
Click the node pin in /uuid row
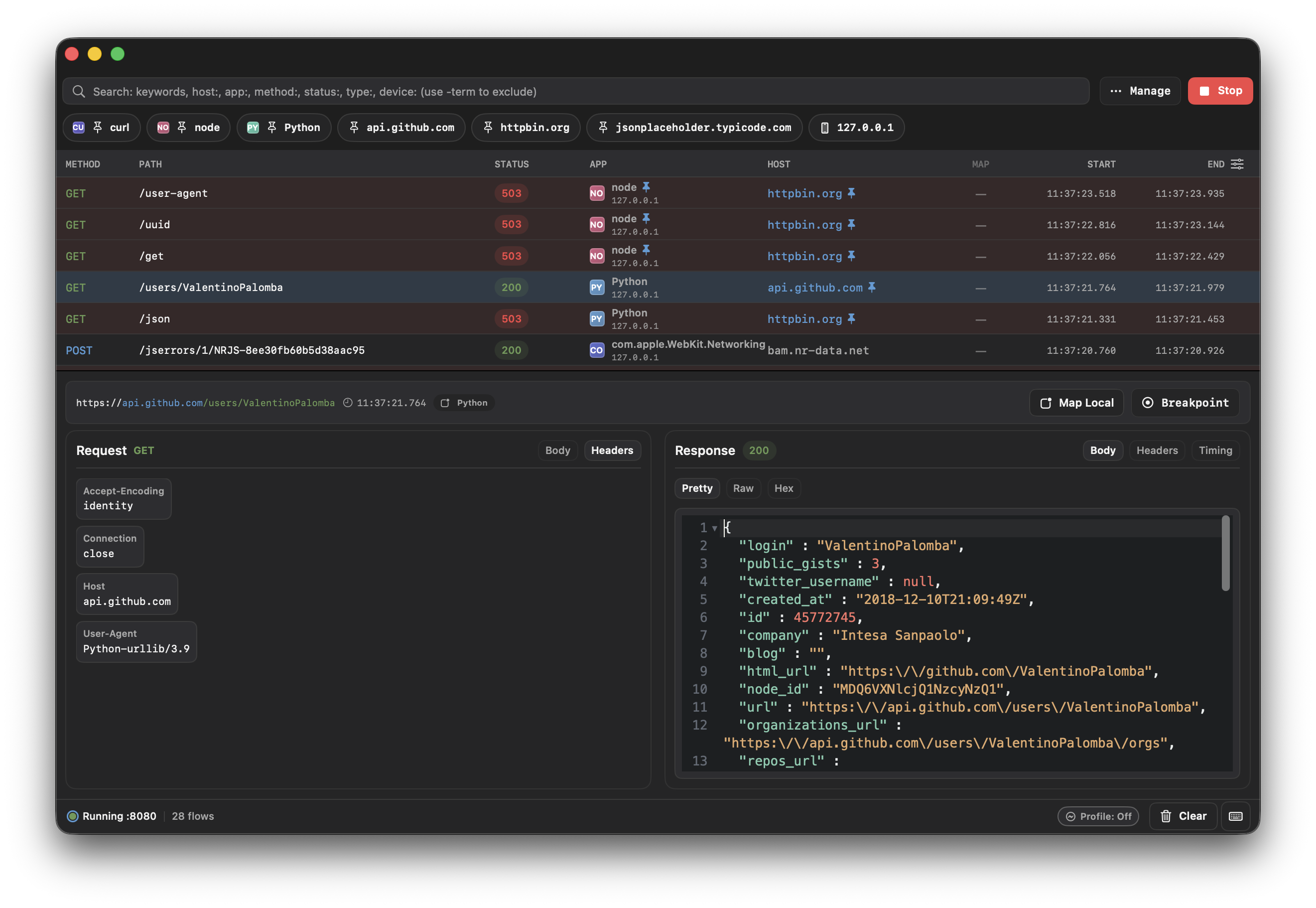pos(647,218)
